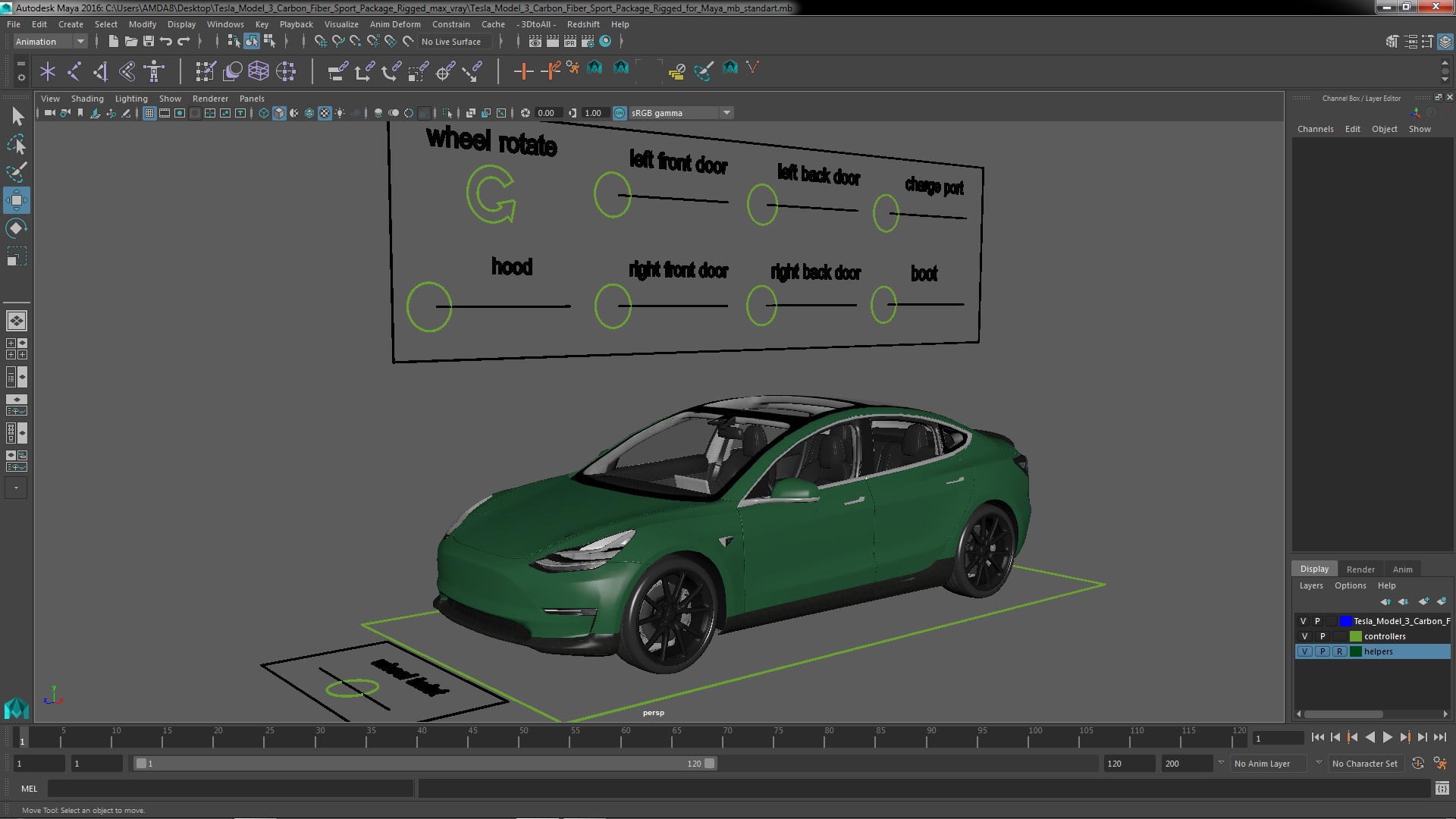Save the scene with floppy icon
The image size is (1456, 819).
149,42
